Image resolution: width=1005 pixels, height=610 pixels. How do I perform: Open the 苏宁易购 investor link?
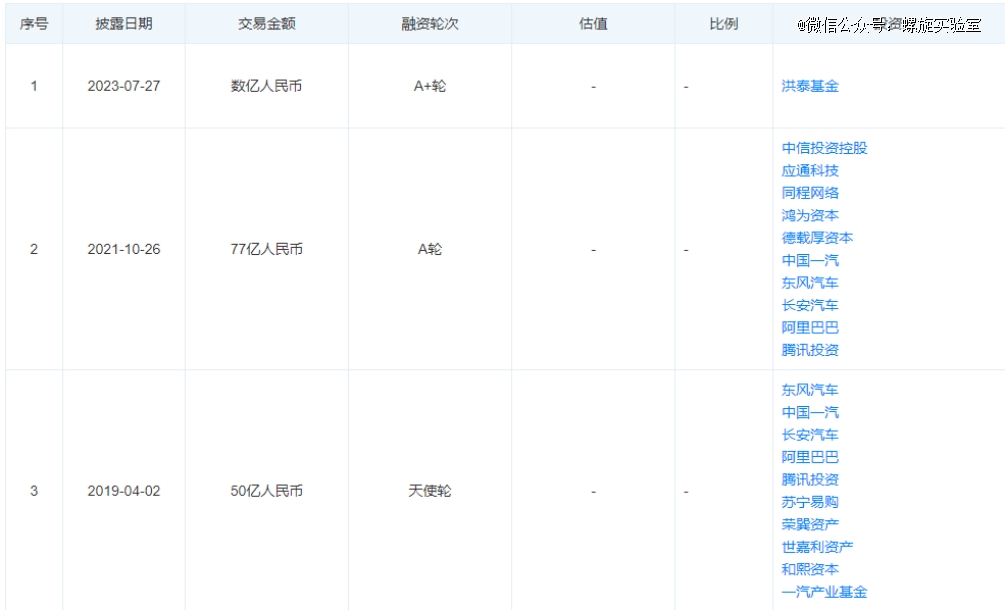point(810,502)
